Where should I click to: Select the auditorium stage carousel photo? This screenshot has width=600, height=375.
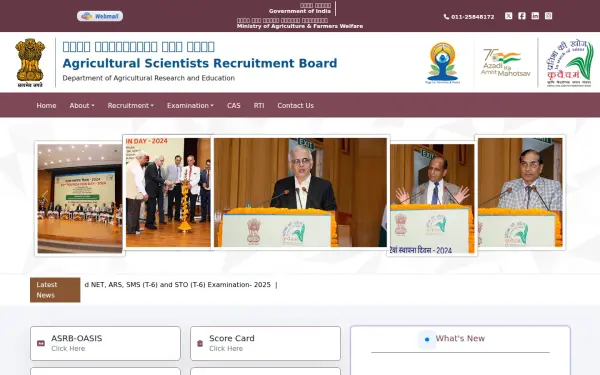(x=80, y=198)
